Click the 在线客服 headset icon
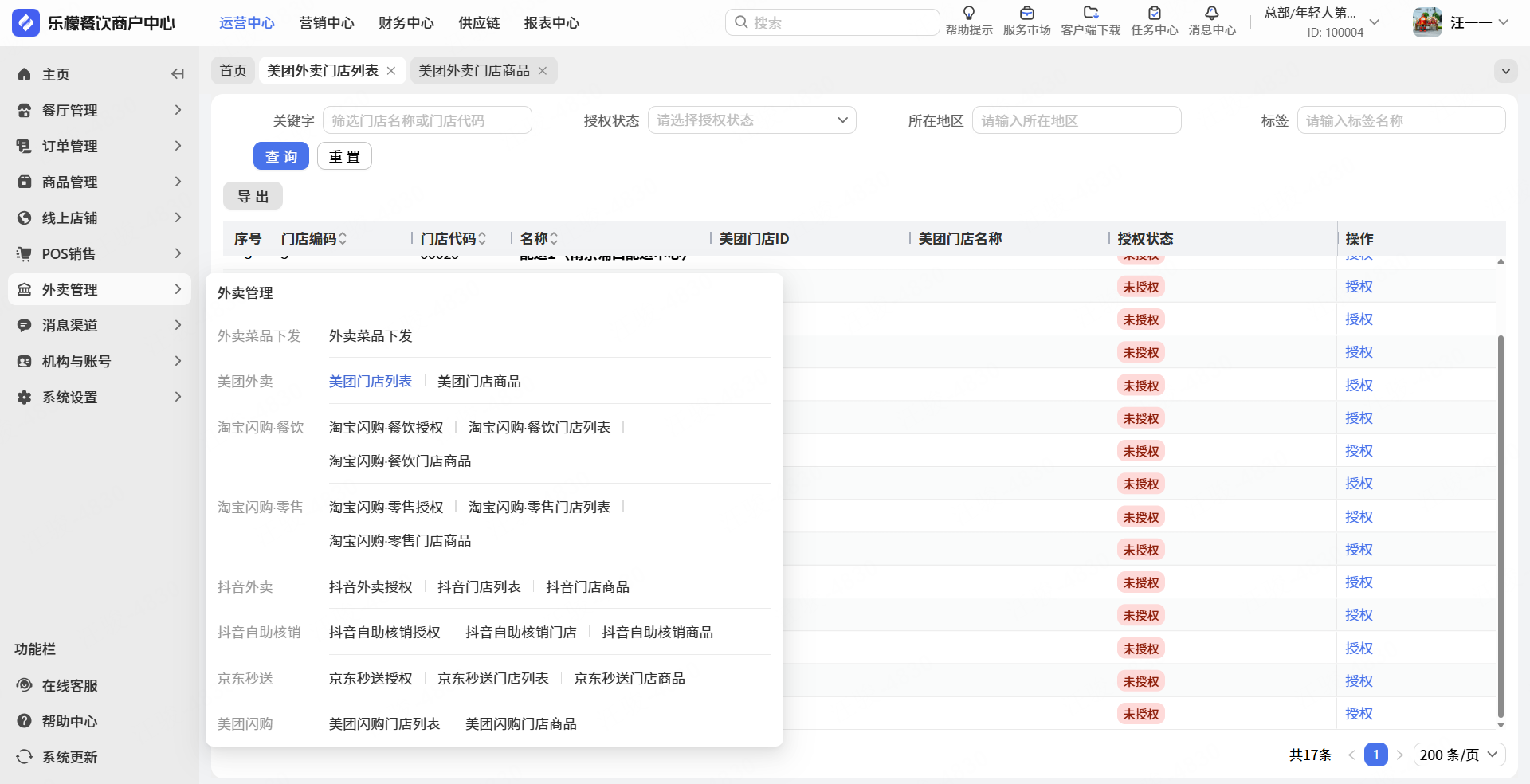This screenshot has height=784, width=1530. (25, 685)
